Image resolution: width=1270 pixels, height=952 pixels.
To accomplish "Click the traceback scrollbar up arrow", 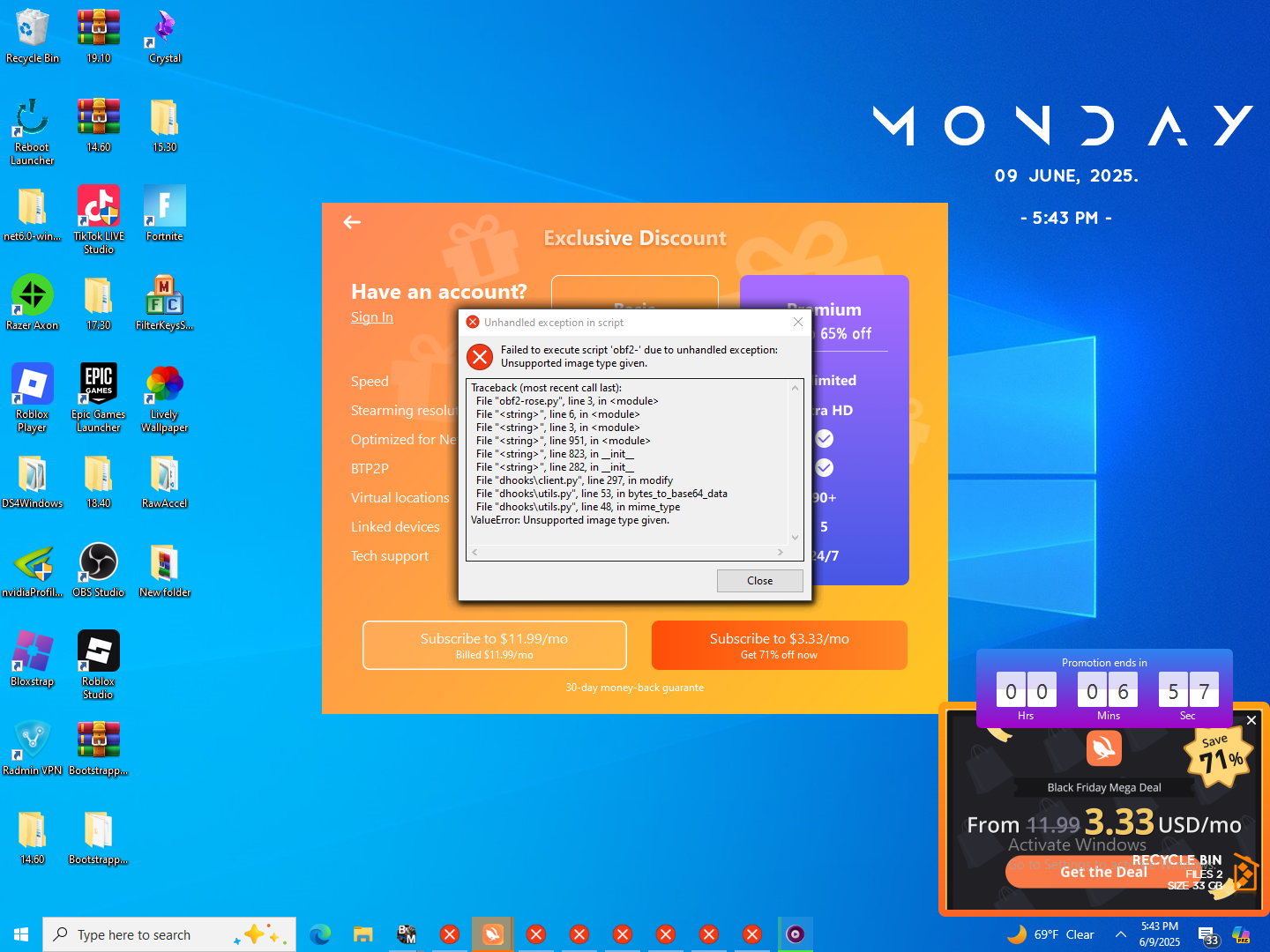I will click(795, 388).
